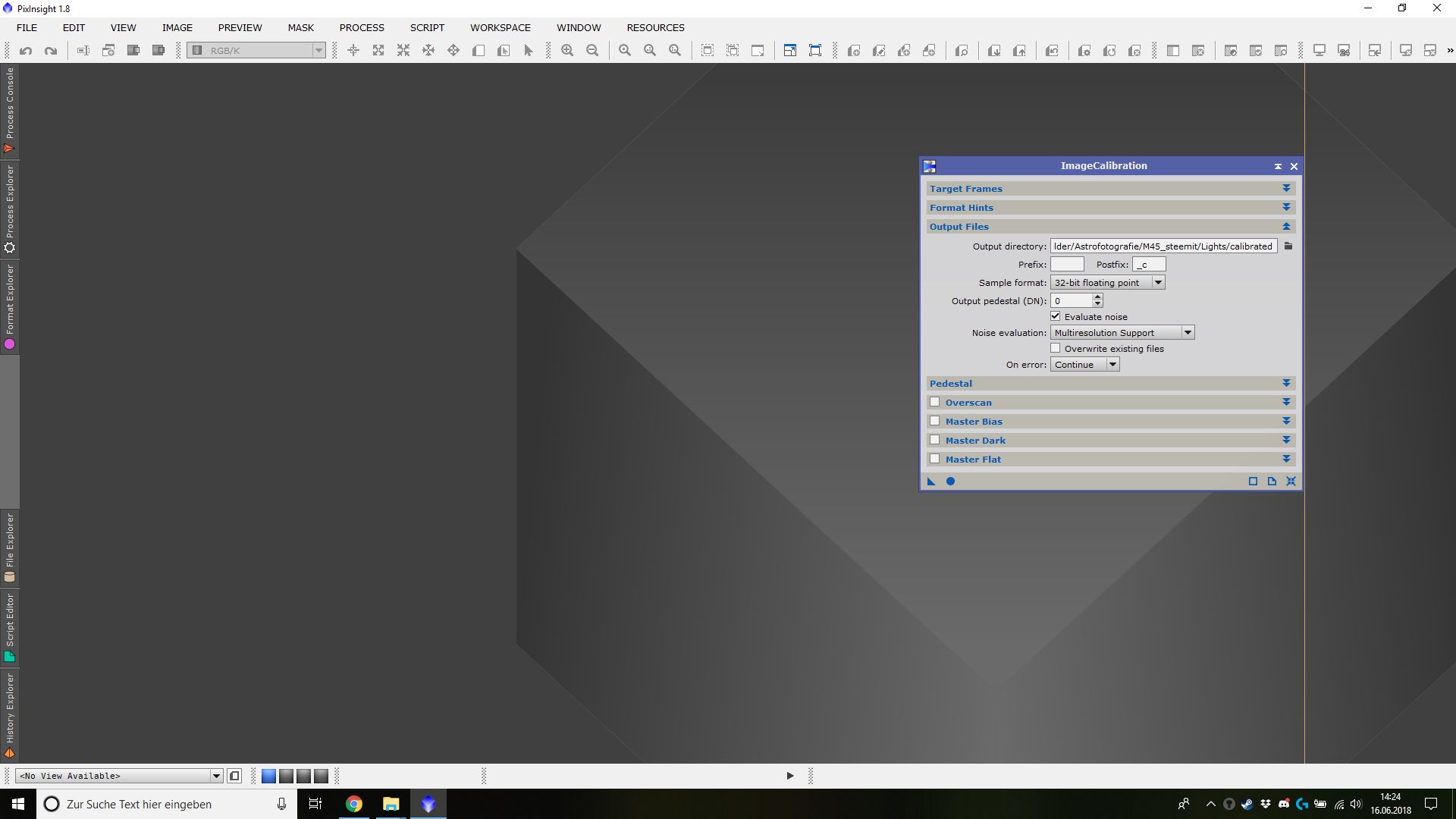This screenshot has height=819, width=1456.
Task: Click the square preferences icon in ImageCalibration footer
Action: [x=1253, y=482]
